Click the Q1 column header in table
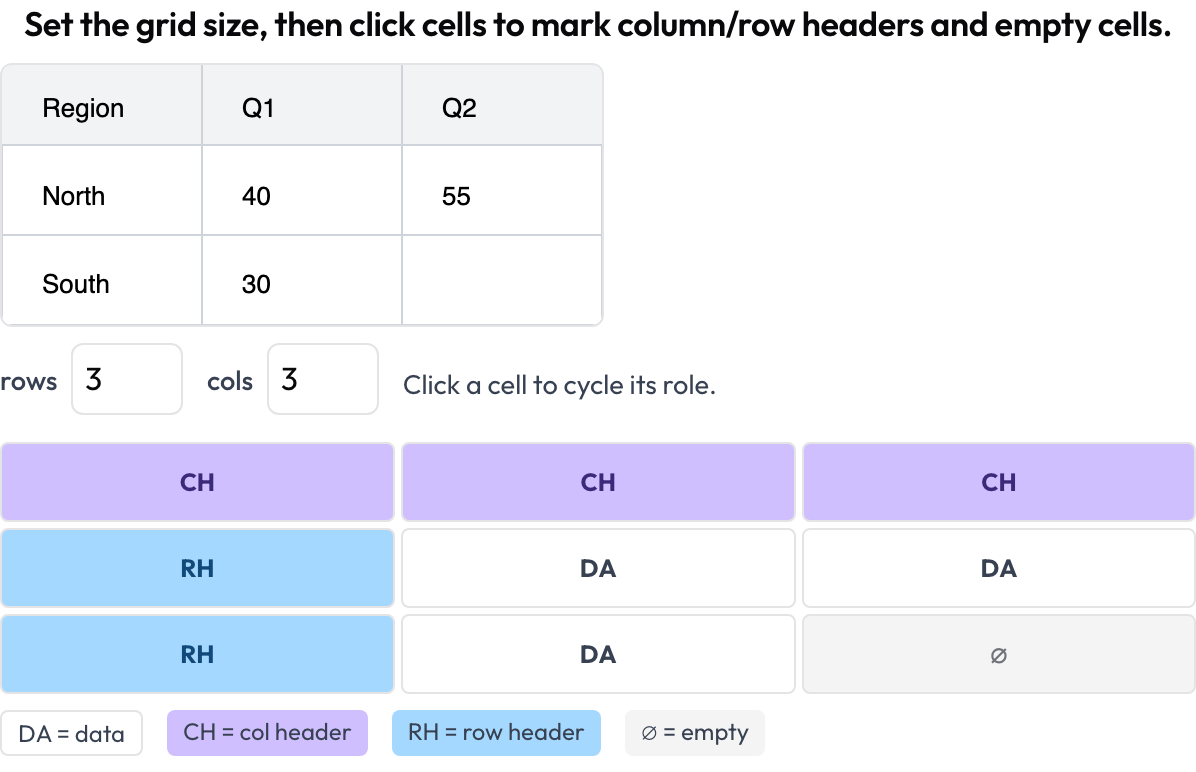Image resolution: width=1196 pixels, height=772 pixels. [302, 105]
